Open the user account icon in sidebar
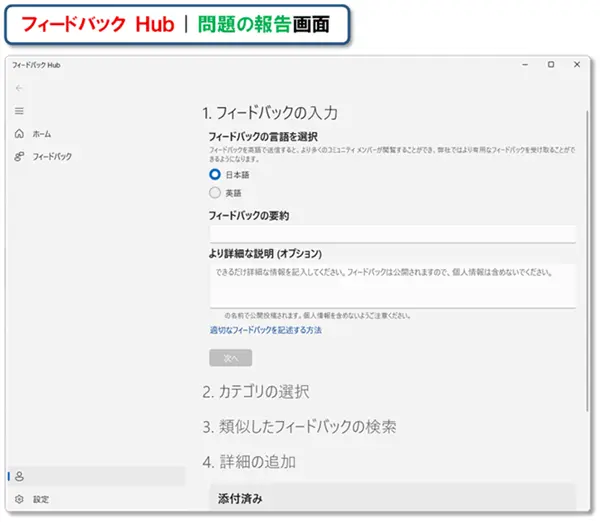This screenshot has width=600, height=522. tap(19, 476)
